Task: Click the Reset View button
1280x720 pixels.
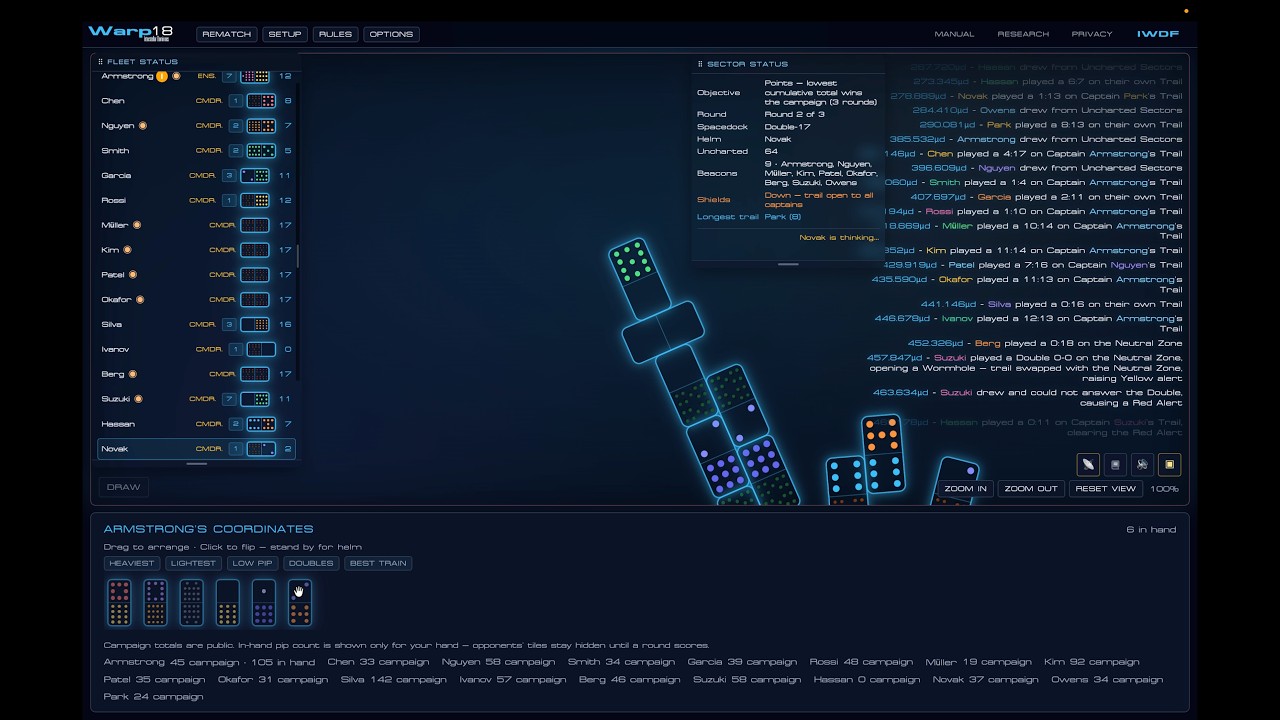Action: point(1106,489)
